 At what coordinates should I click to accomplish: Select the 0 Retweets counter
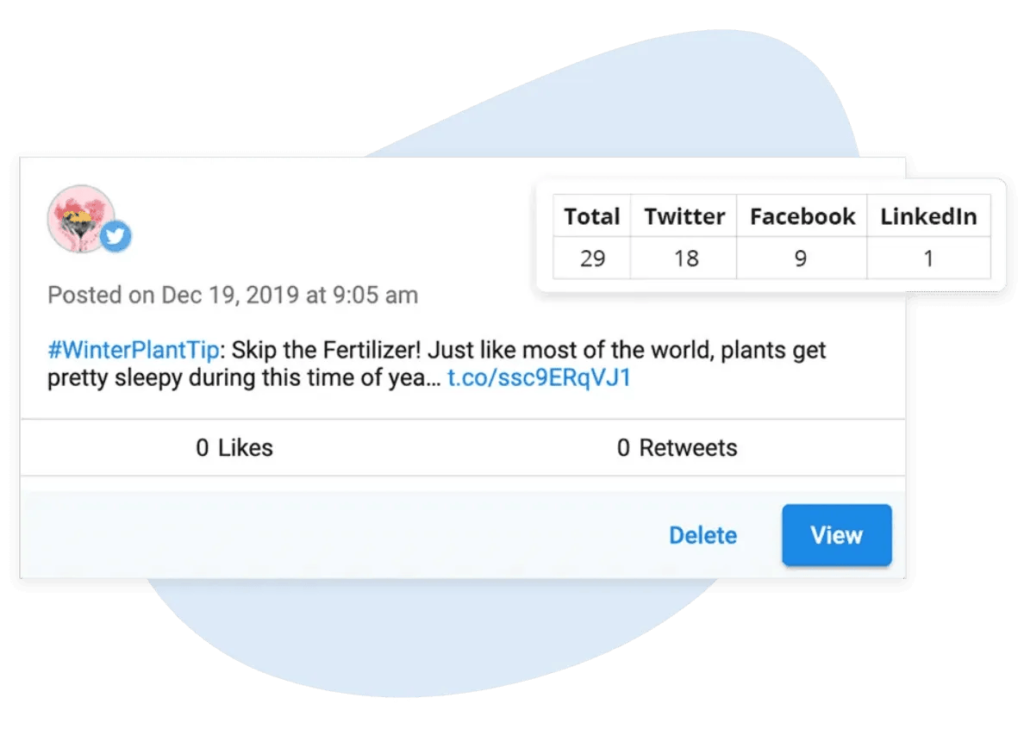(677, 448)
